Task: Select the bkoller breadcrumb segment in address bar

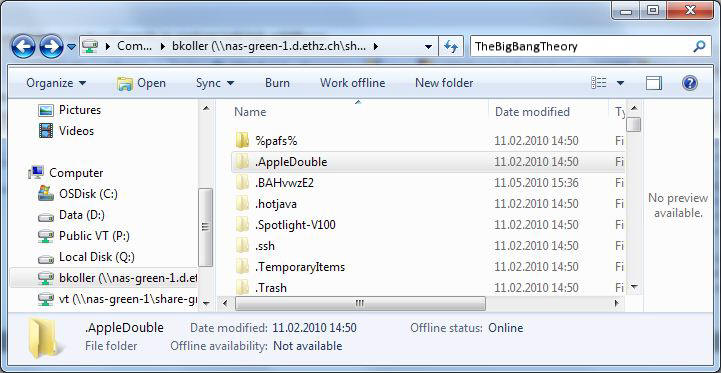Action: (269, 46)
